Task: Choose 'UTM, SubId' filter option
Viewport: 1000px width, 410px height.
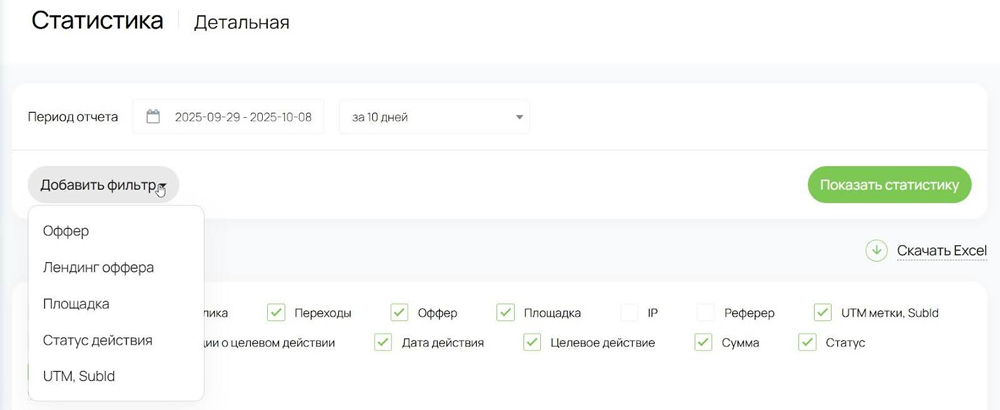Action: point(79,376)
